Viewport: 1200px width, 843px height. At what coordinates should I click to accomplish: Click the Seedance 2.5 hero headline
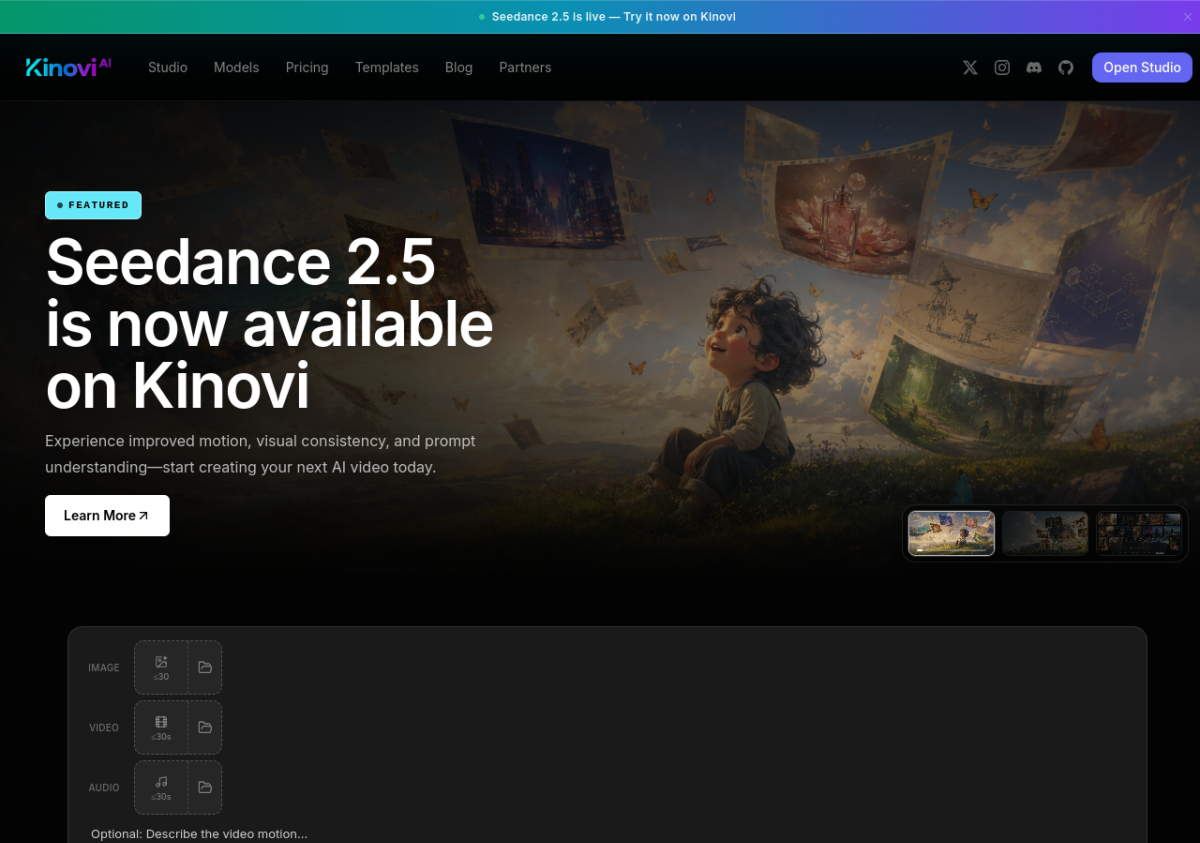269,324
